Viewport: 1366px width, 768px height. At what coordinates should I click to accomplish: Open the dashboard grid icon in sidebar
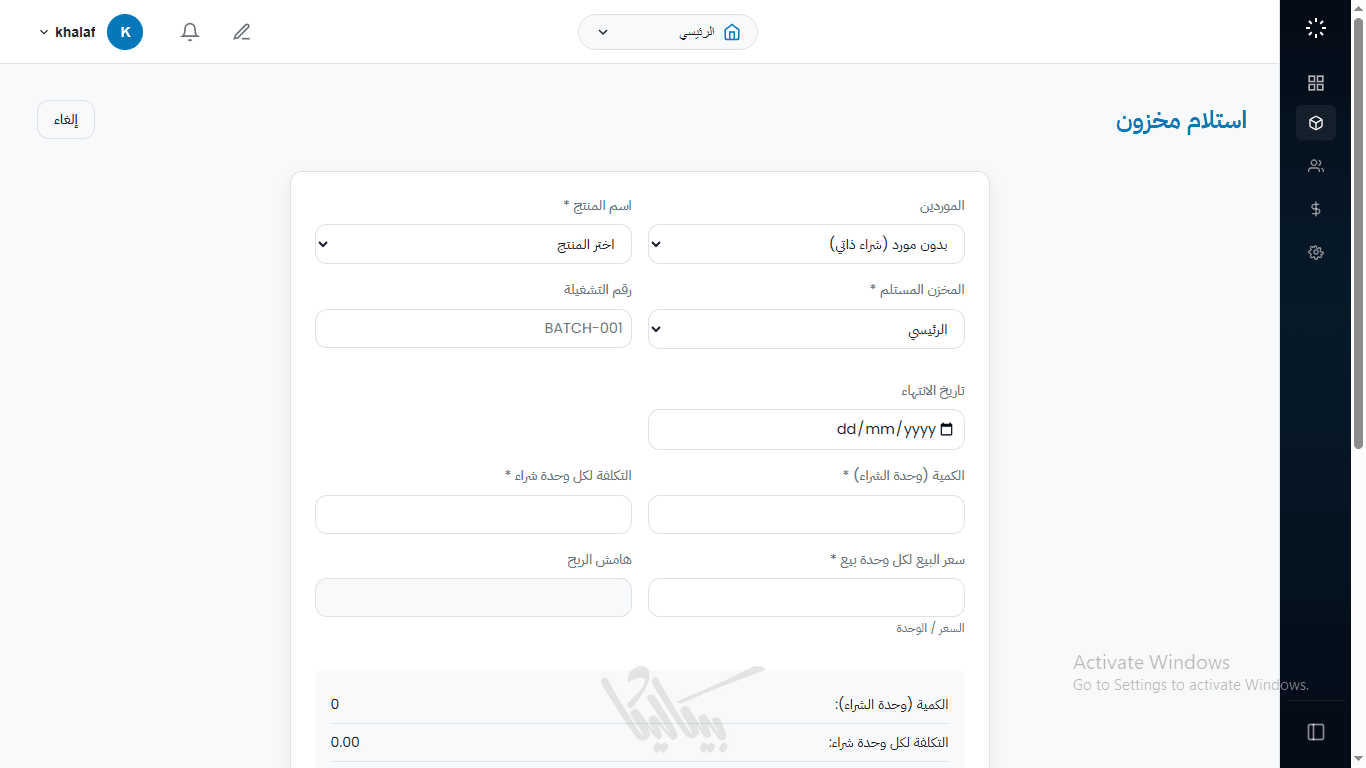[x=1316, y=83]
